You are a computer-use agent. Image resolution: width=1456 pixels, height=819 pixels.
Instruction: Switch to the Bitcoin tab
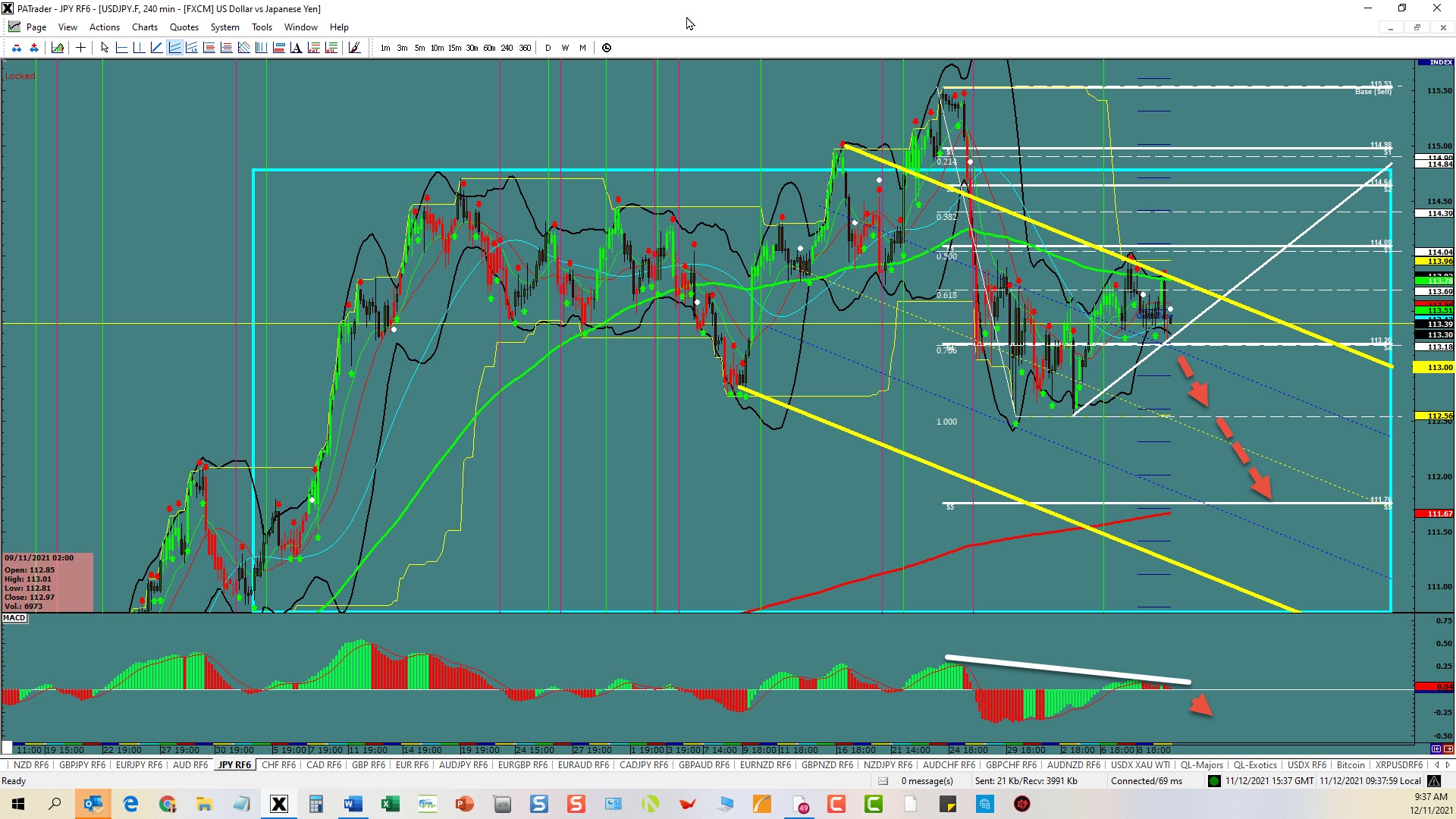[x=1351, y=764]
